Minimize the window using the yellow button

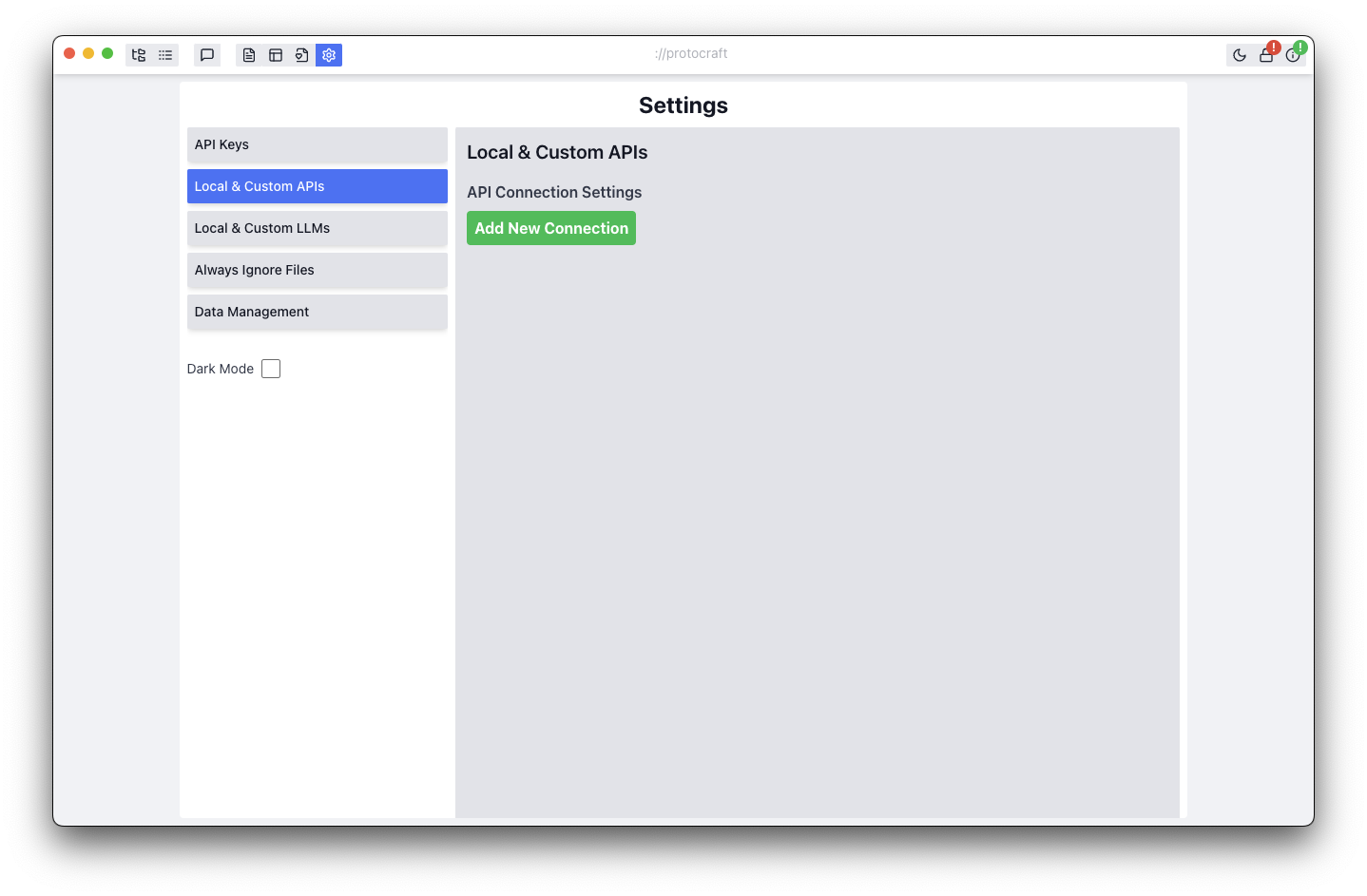[88, 53]
